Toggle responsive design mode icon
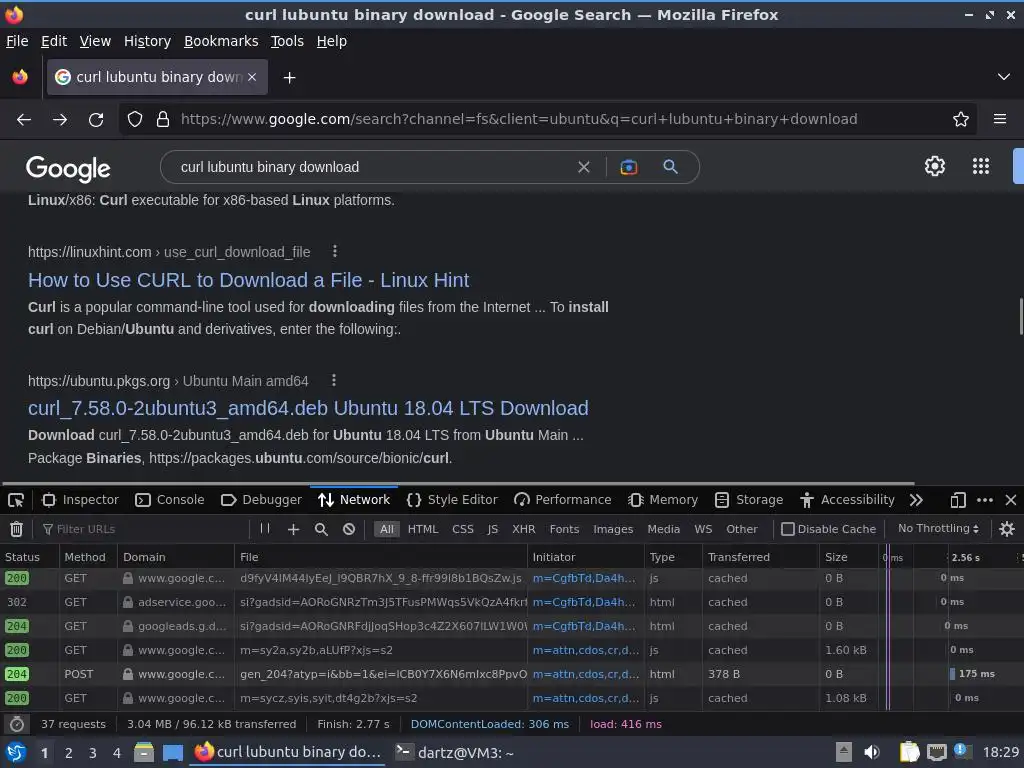Image resolution: width=1024 pixels, height=768 pixels. coord(957,500)
